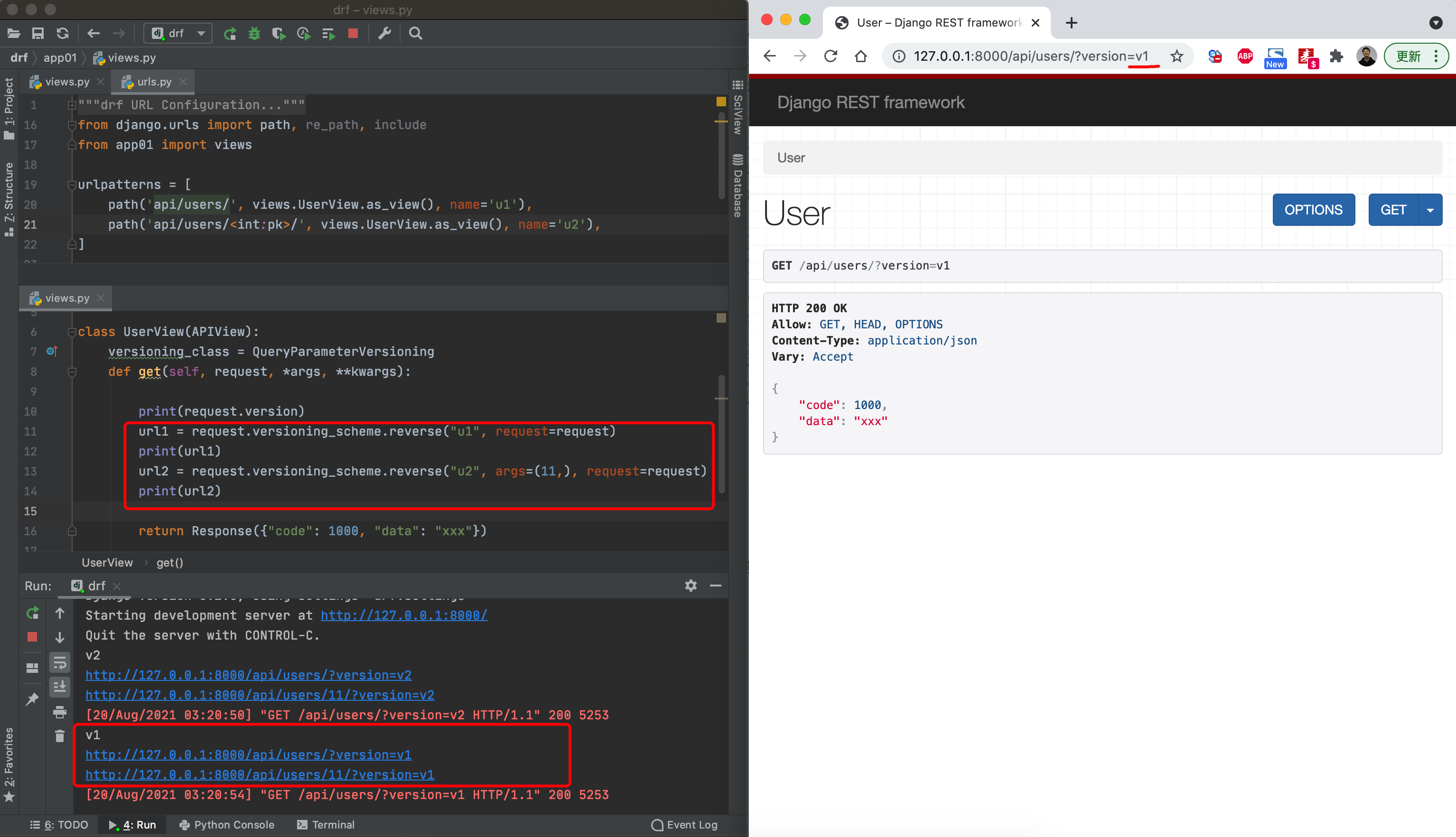
Task: Start debugging drf using the bug icon
Action: pos(253,33)
